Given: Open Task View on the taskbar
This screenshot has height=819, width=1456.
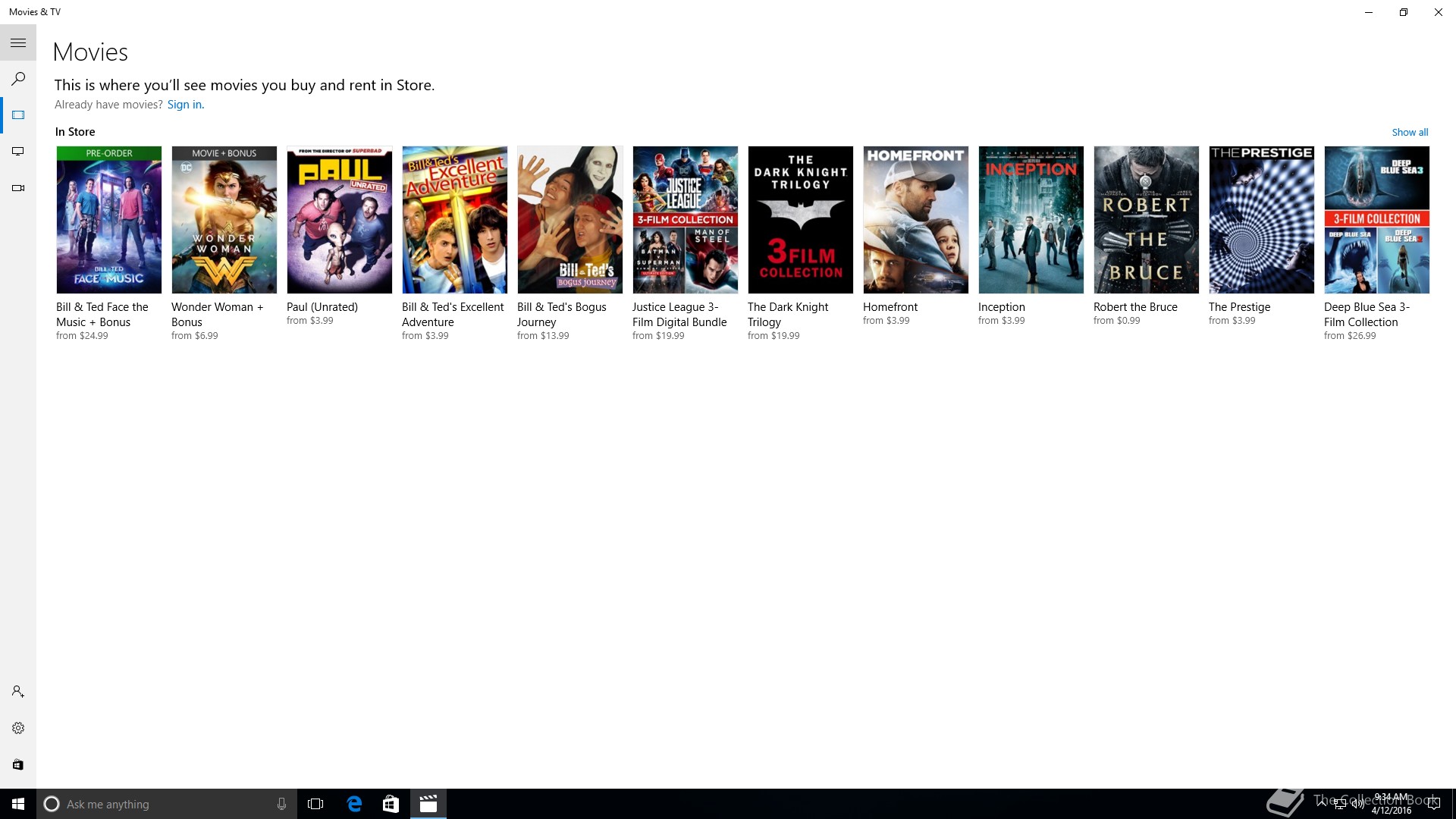Looking at the screenshot, I should [x=315, y=804].
